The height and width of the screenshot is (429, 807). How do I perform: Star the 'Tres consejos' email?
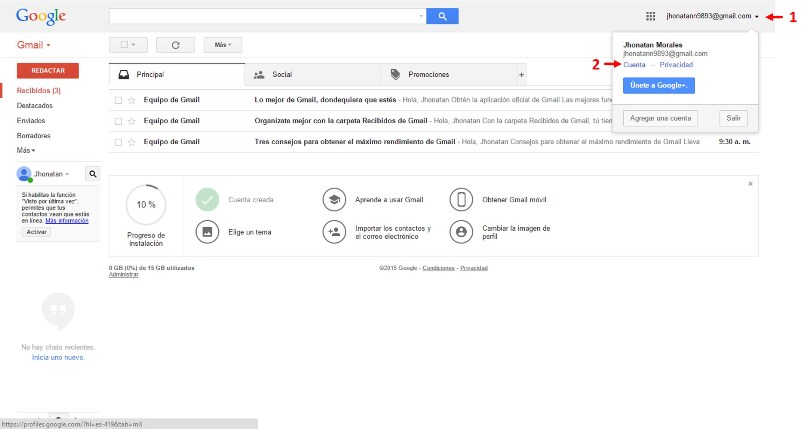[132, 142]
